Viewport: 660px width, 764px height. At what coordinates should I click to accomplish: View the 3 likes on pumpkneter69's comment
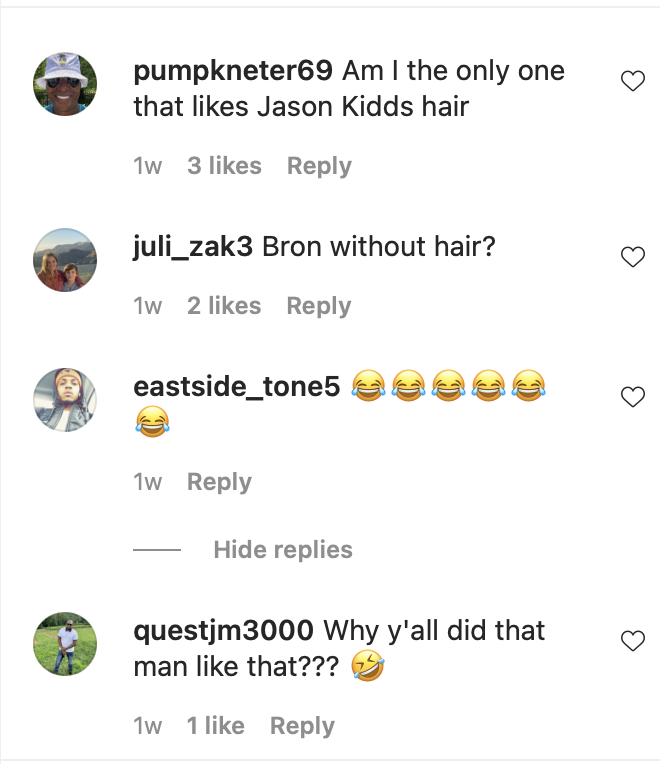point(225,166)
